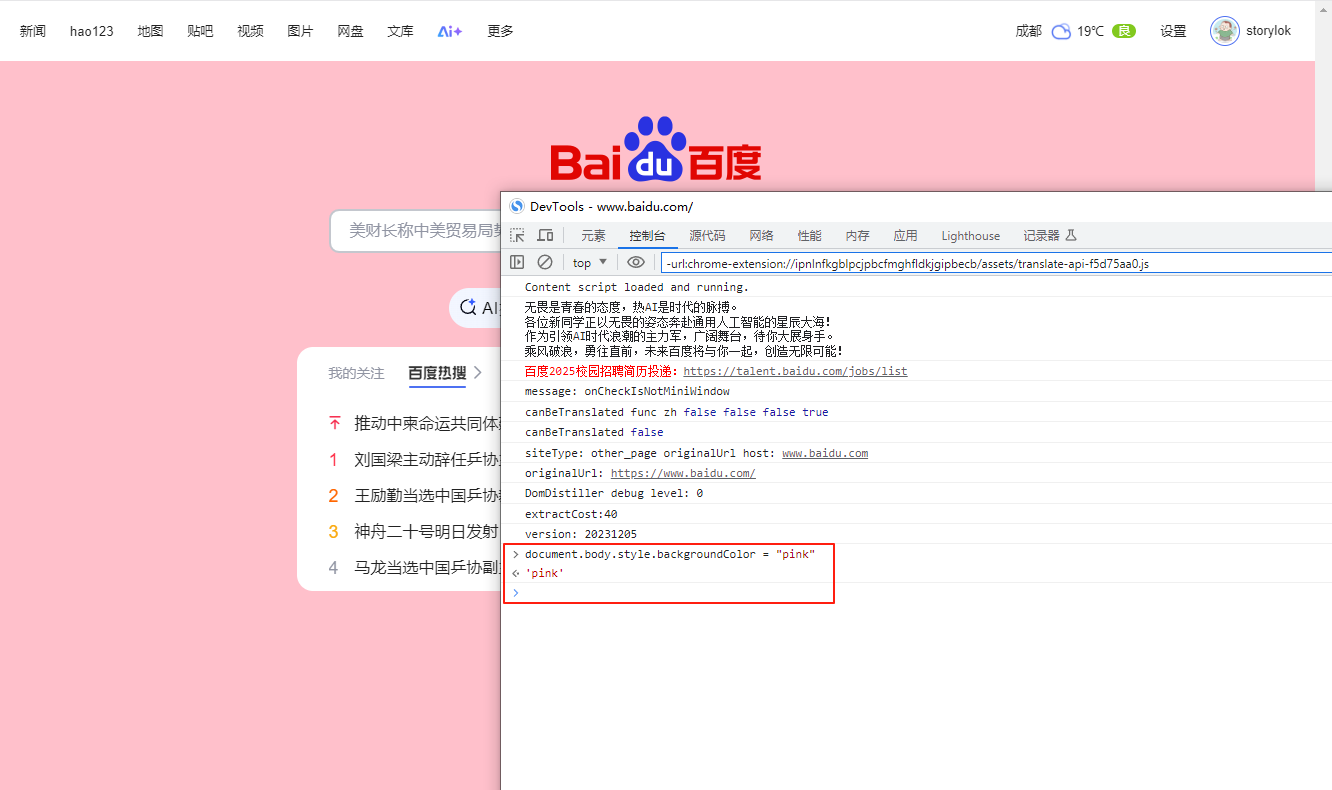Click the red pinned-to-top arrow icon
The image size is (1332, 790).
click(x=334, y=423)
